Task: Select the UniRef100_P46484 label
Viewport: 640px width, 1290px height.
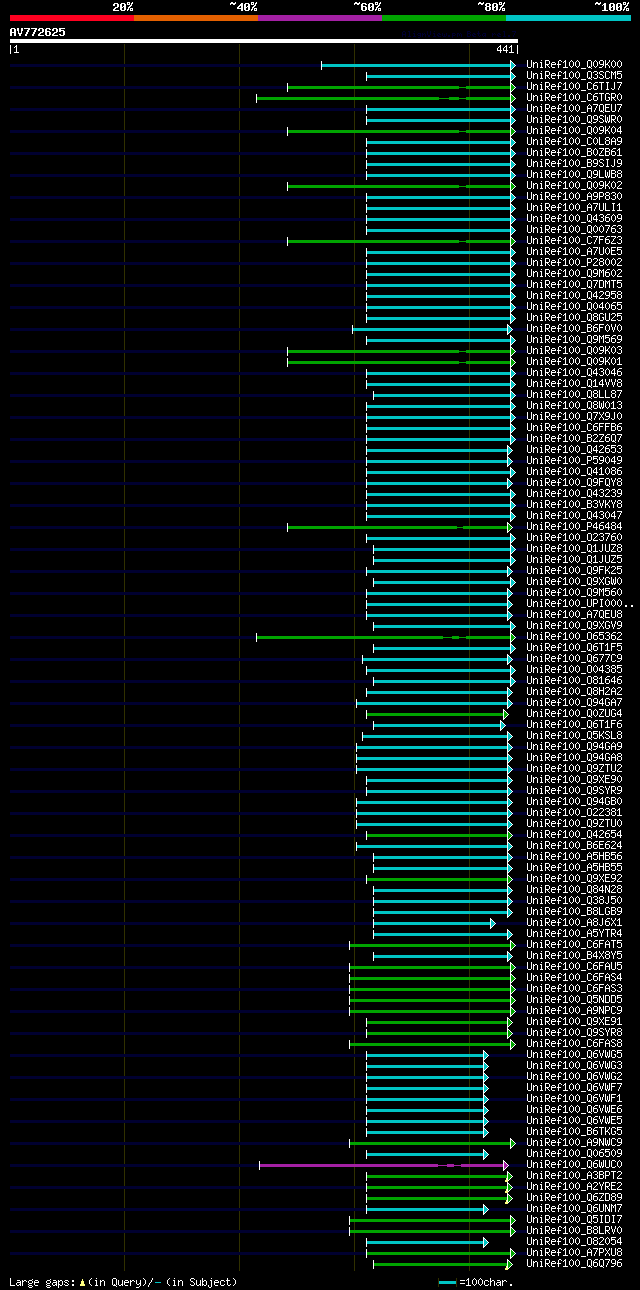Action: [x=574, y=526]
